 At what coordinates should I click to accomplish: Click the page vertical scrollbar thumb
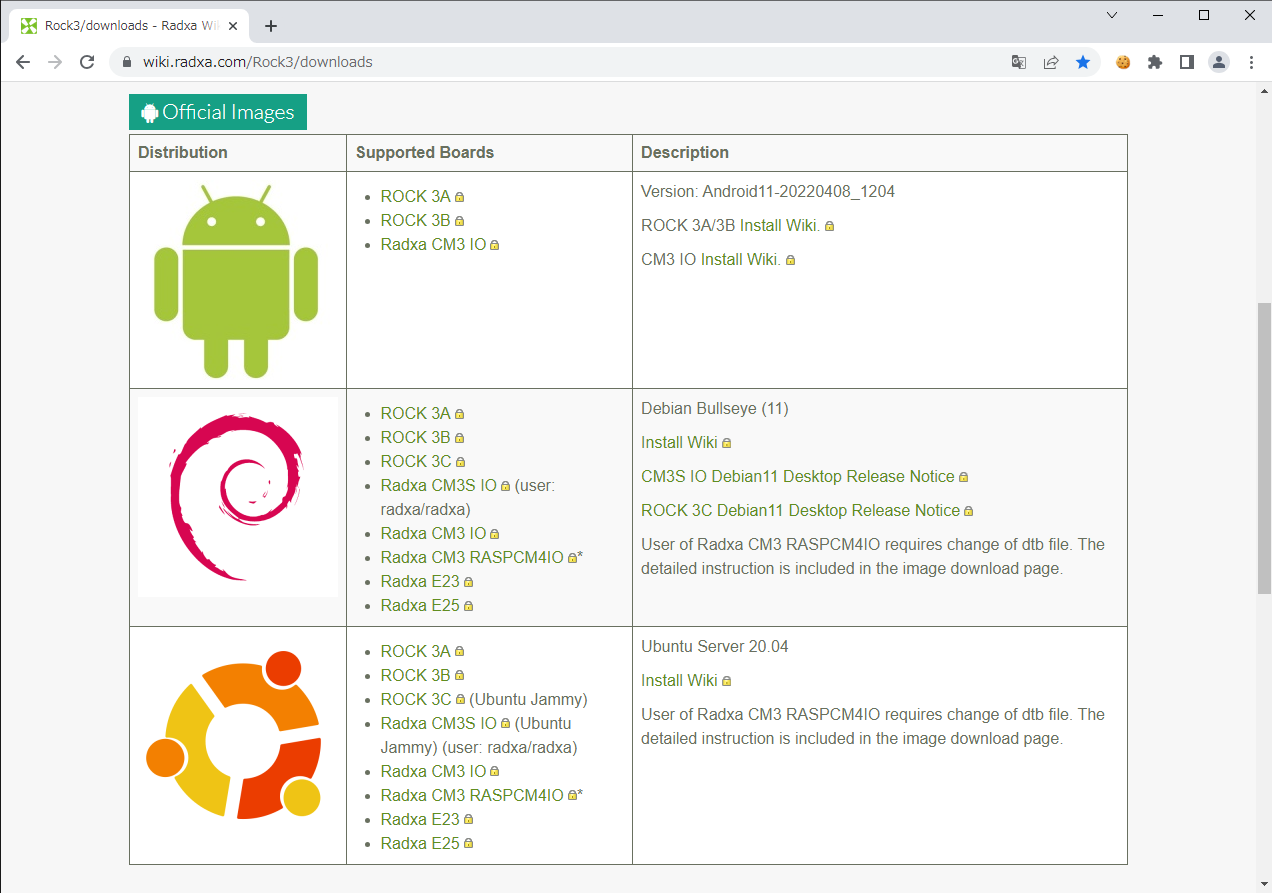pyautogui.click(x=1264, y=448)
